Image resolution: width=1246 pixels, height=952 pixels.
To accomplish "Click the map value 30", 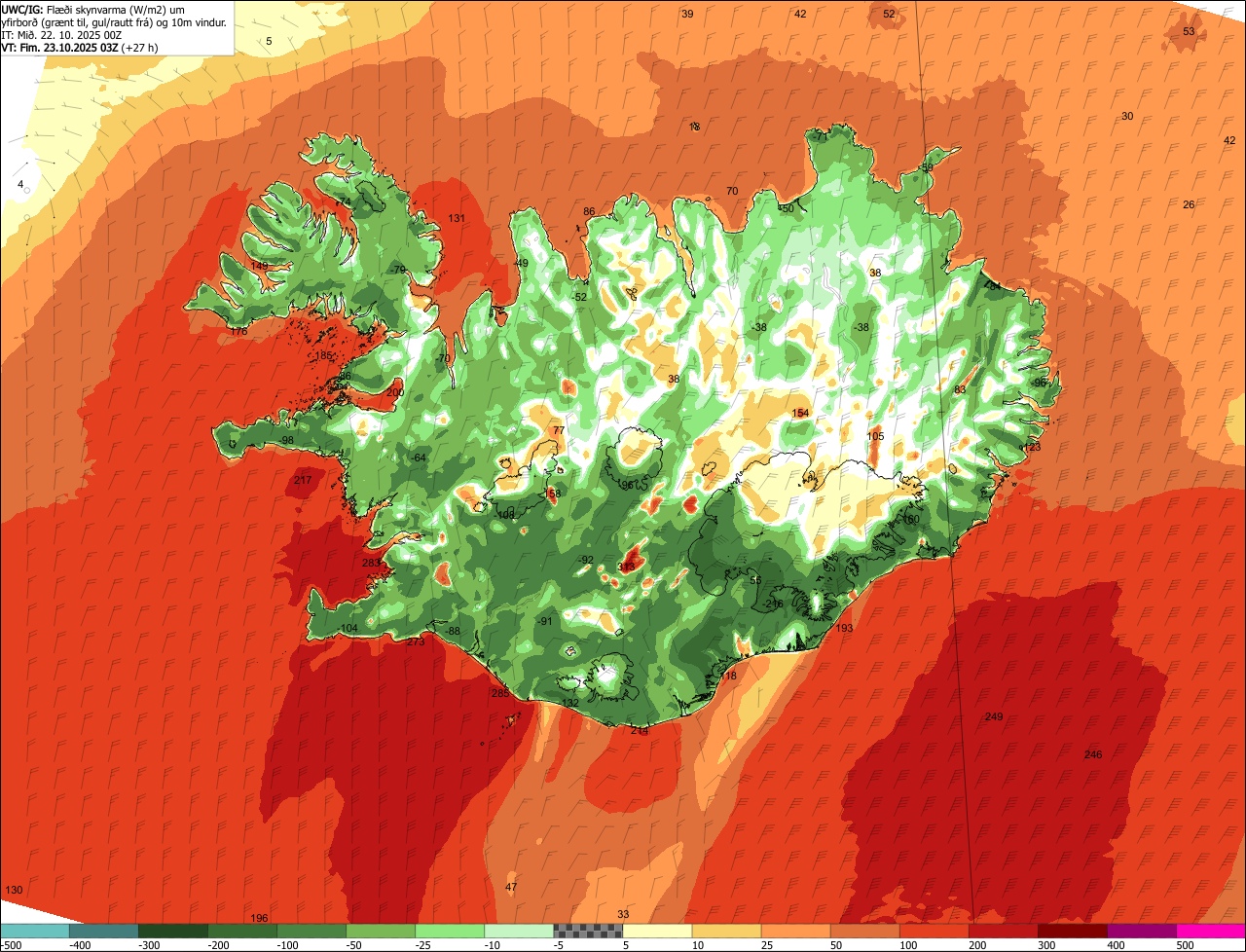I will 1127,116.
